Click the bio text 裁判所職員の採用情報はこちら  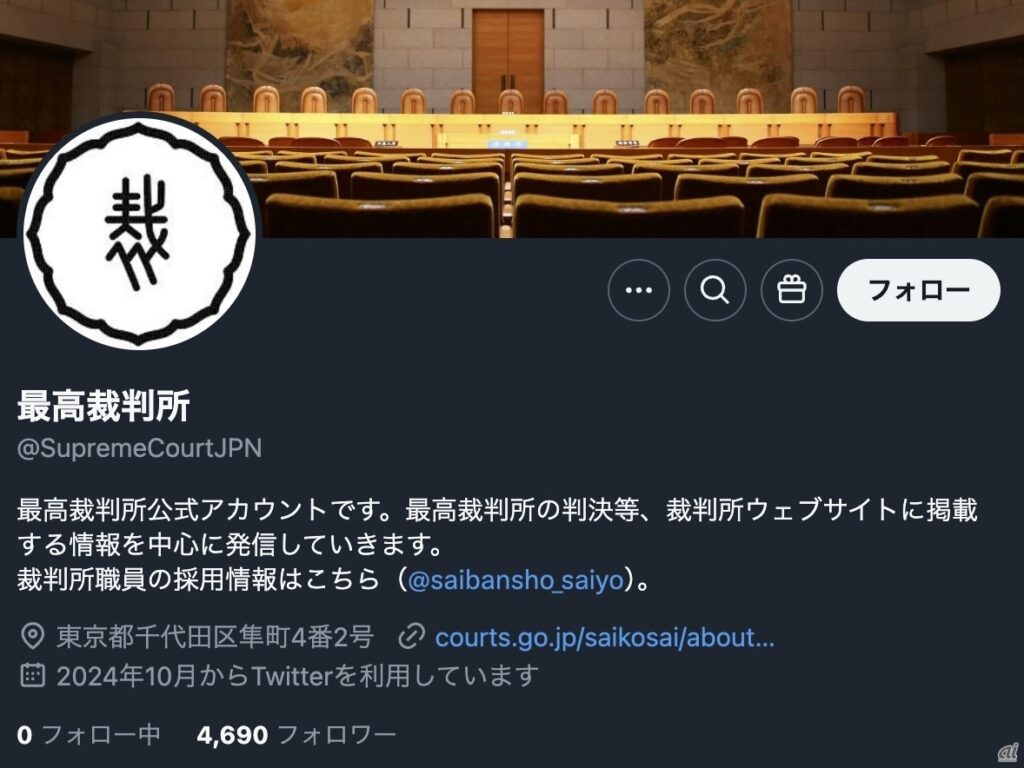point(199,581)
